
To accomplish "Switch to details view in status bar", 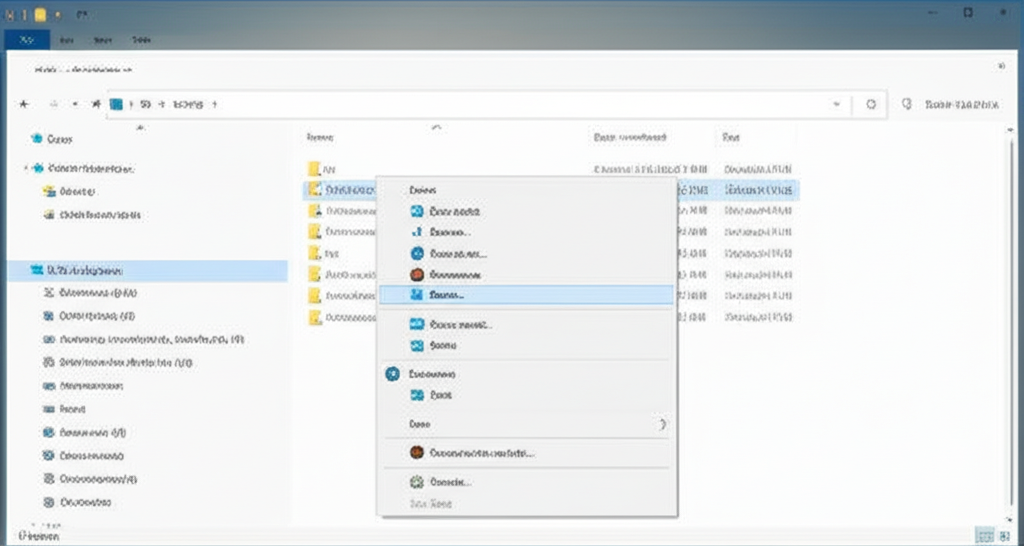I will click(985, 537).
